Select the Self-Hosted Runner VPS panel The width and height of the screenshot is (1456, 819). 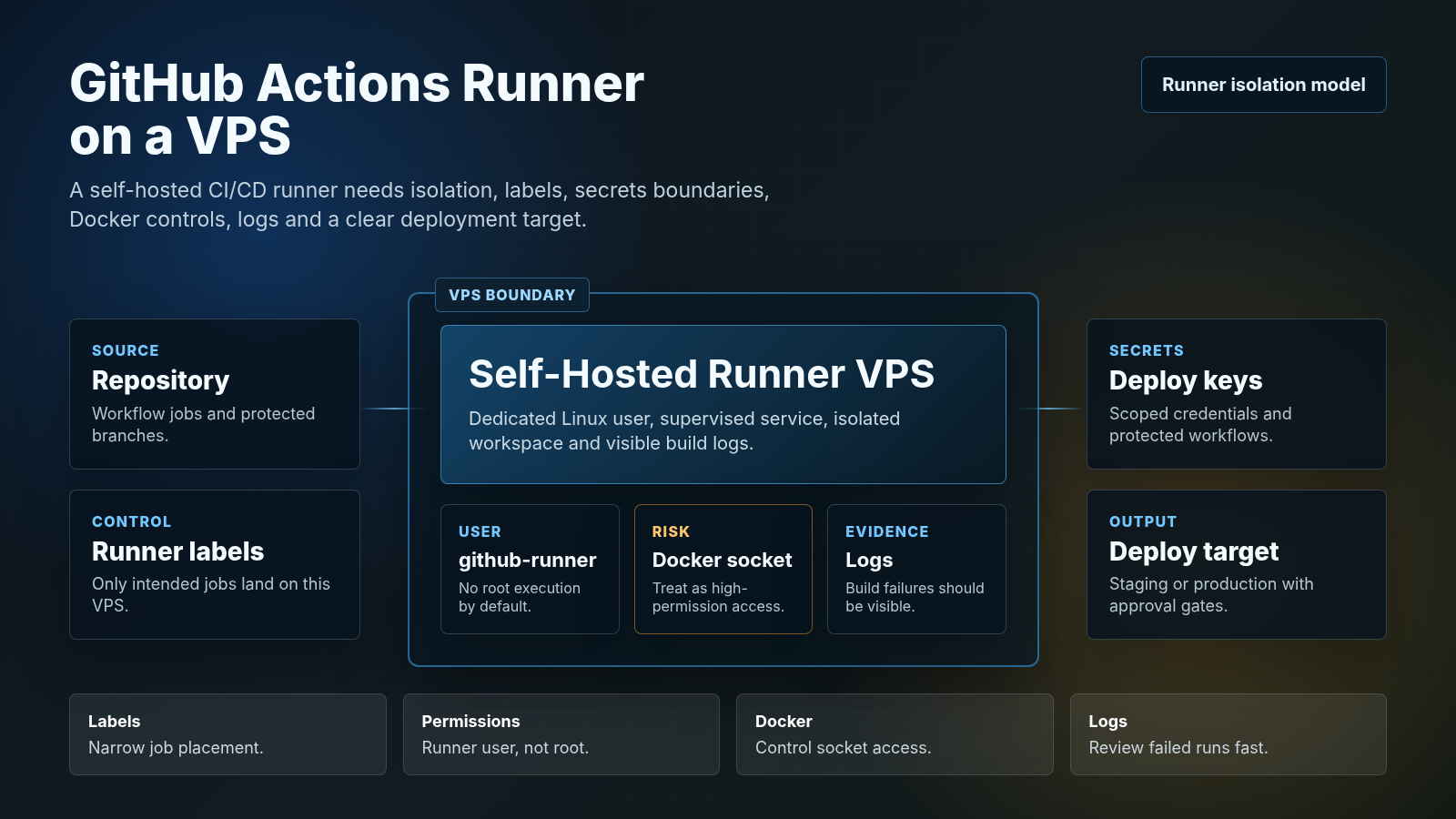point(723,404)
